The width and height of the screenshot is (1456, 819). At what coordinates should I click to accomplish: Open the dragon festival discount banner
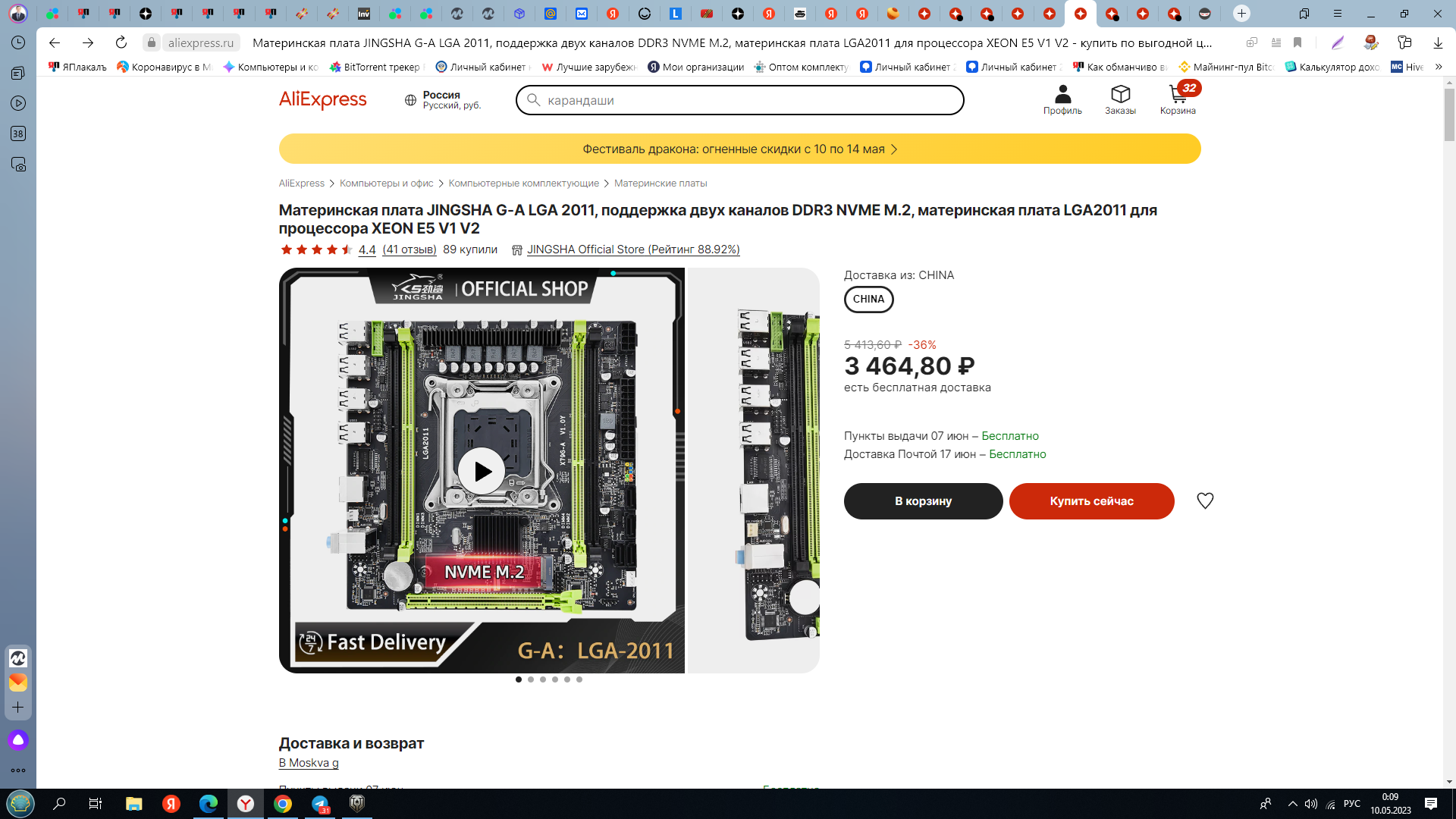point(739,149)
